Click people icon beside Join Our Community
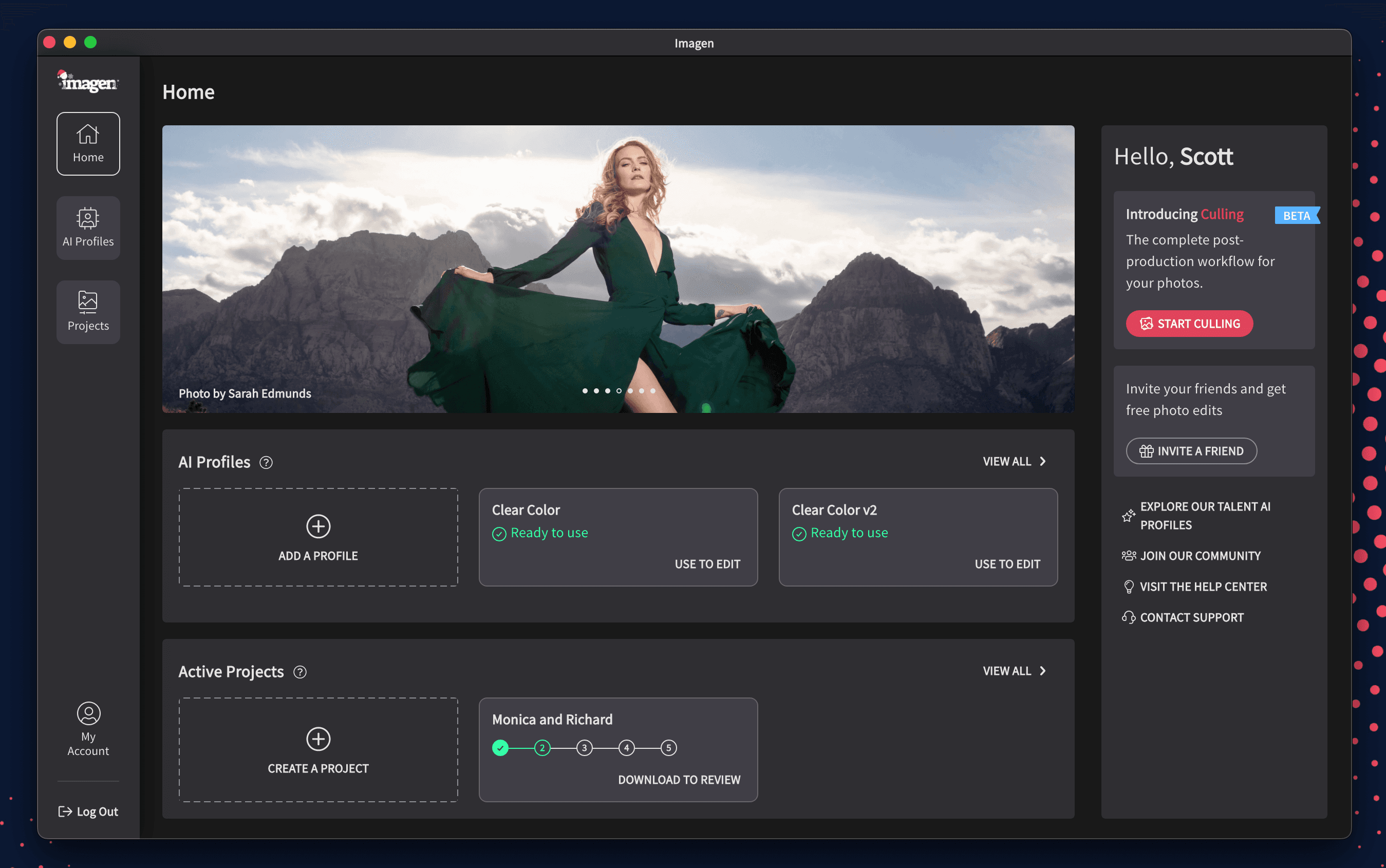Screen dimensions: 1386x868 1128,556
